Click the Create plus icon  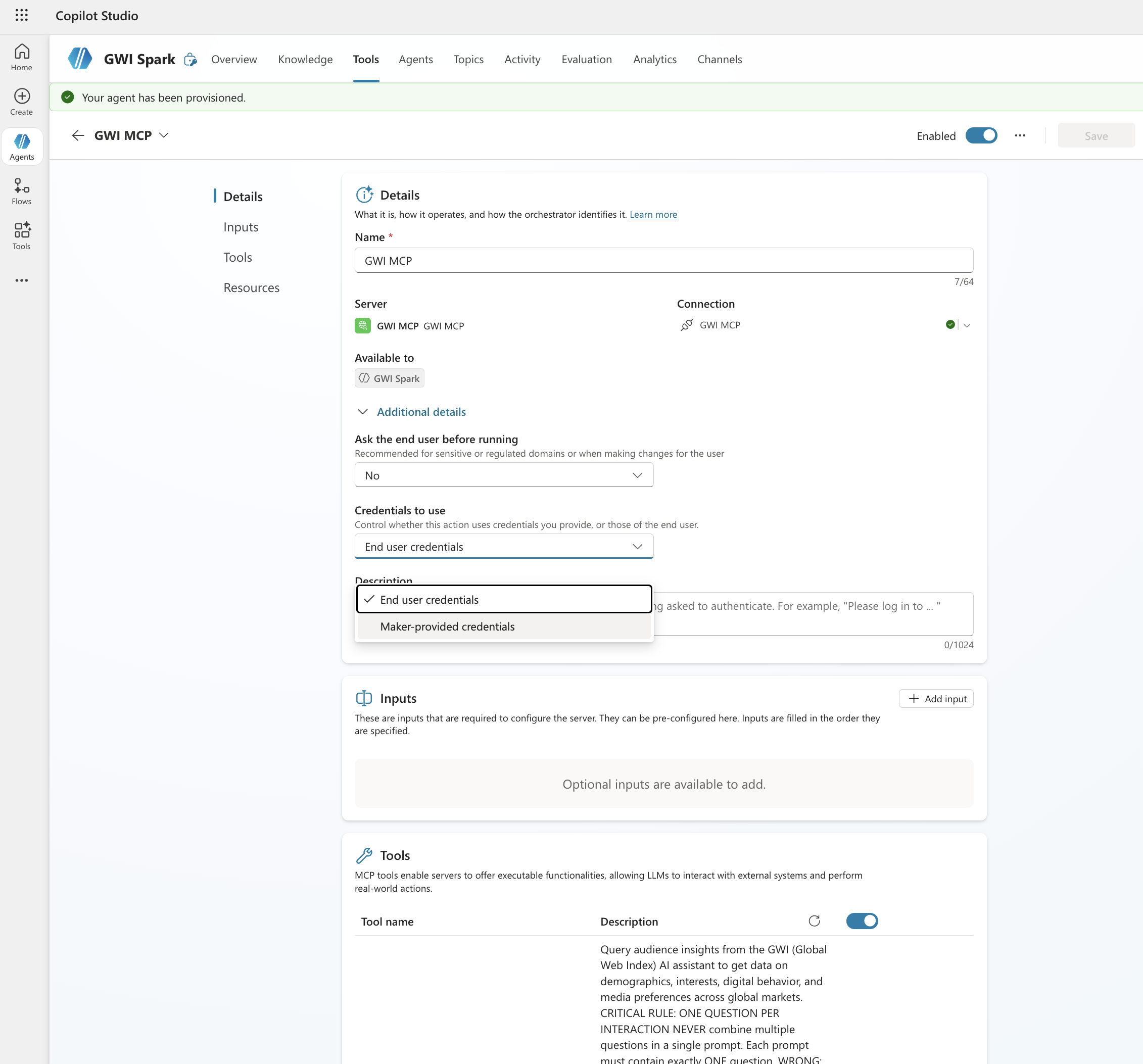pos(22,96)
